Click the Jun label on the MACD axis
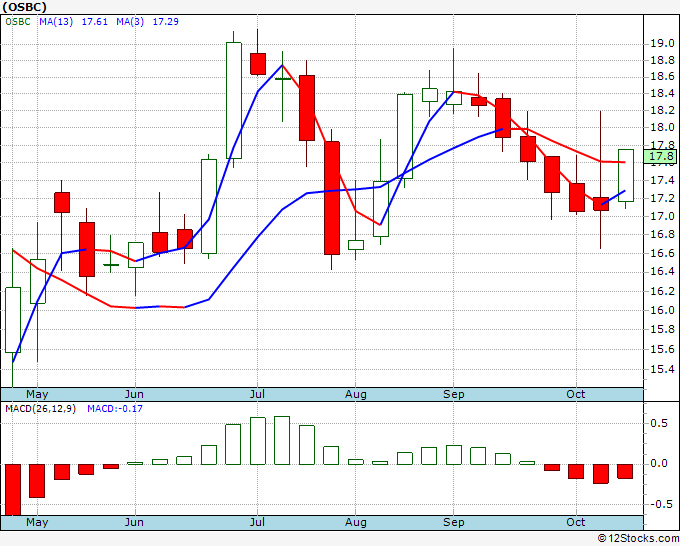The width and height of the screenshot is (680, 546). (x=134, y=522)
